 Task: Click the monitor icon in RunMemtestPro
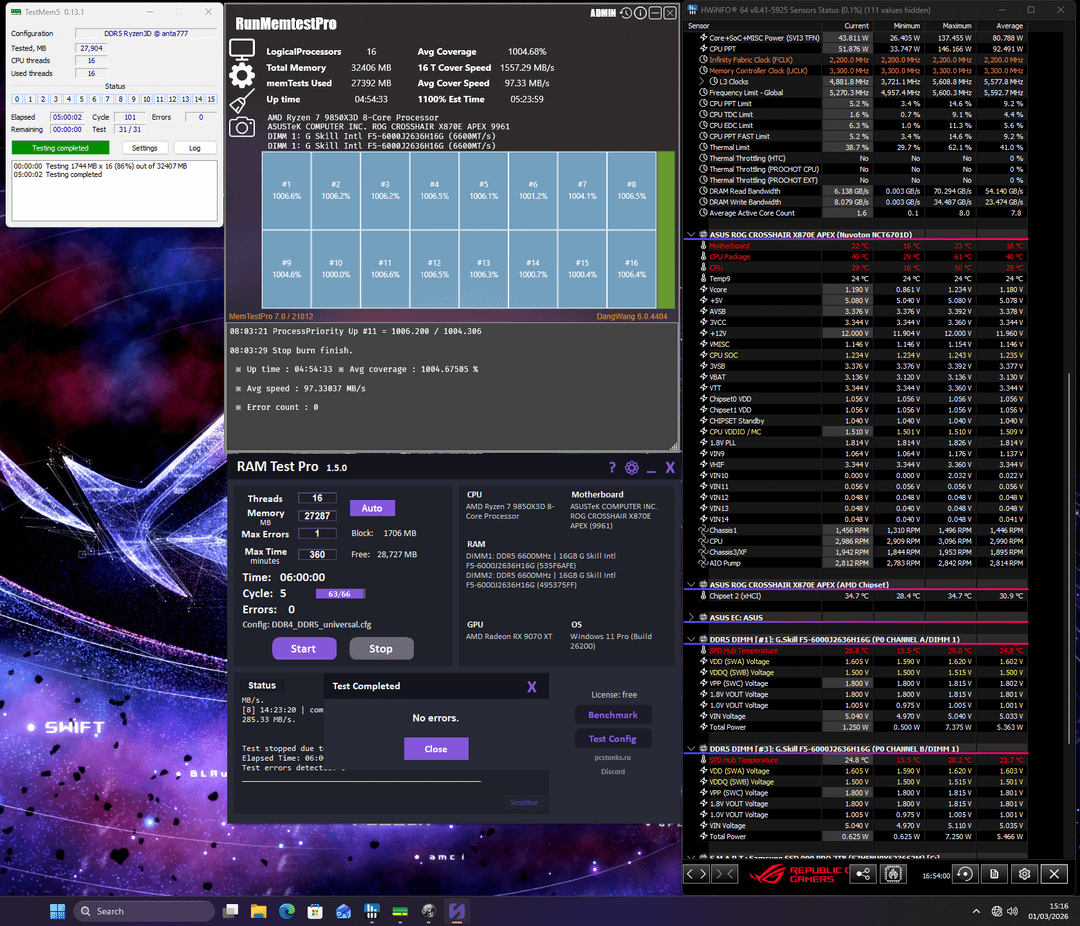point(241,49)
